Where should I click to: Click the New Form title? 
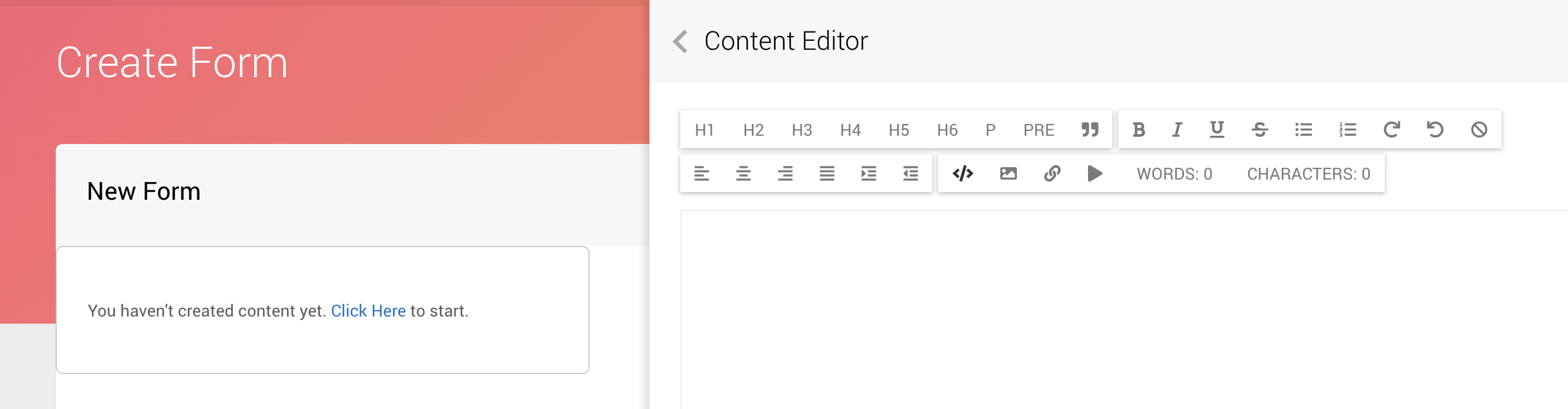point(143,191)
